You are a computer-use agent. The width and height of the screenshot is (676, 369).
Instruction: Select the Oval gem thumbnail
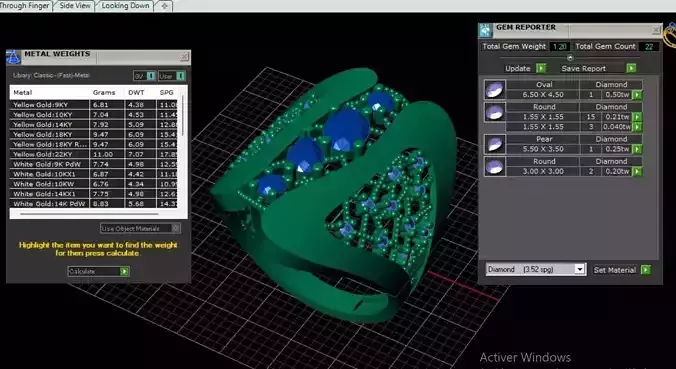[x=494, y=90]
